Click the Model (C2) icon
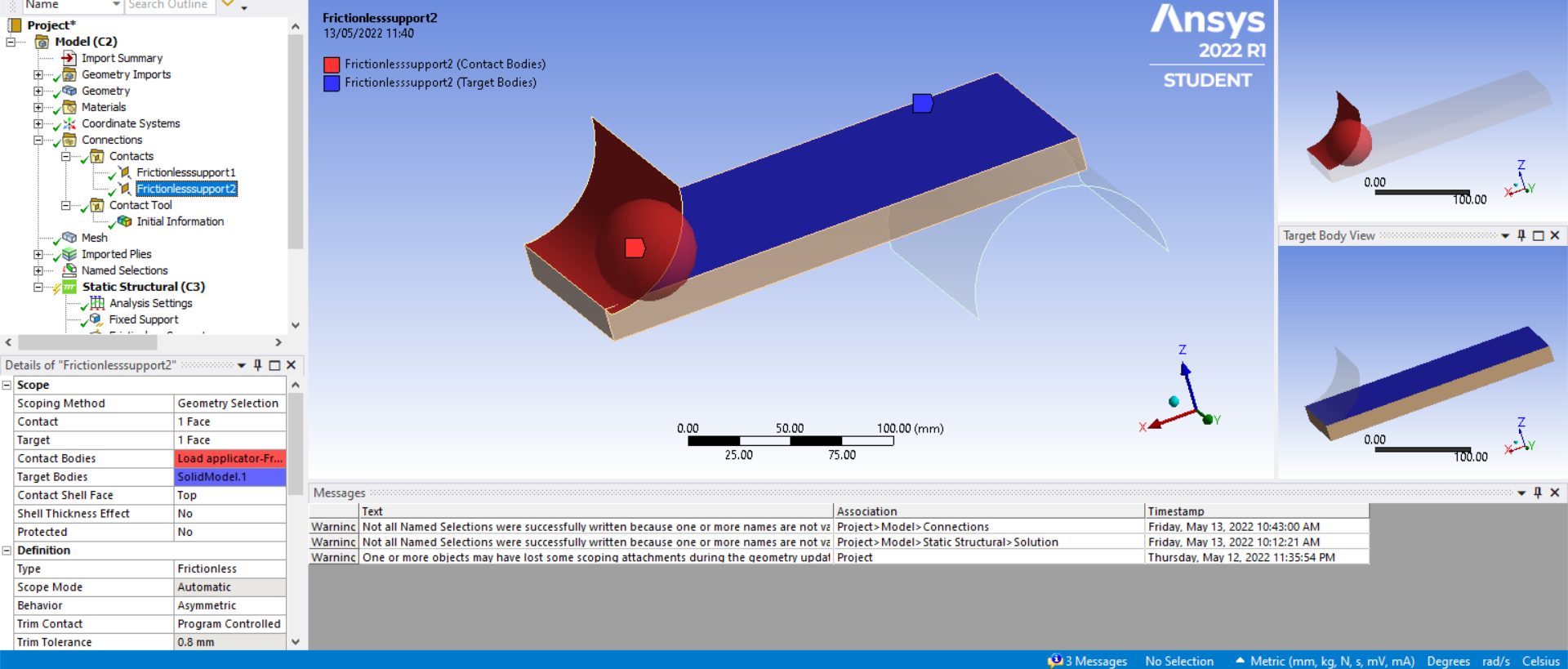 click(42, 42)
